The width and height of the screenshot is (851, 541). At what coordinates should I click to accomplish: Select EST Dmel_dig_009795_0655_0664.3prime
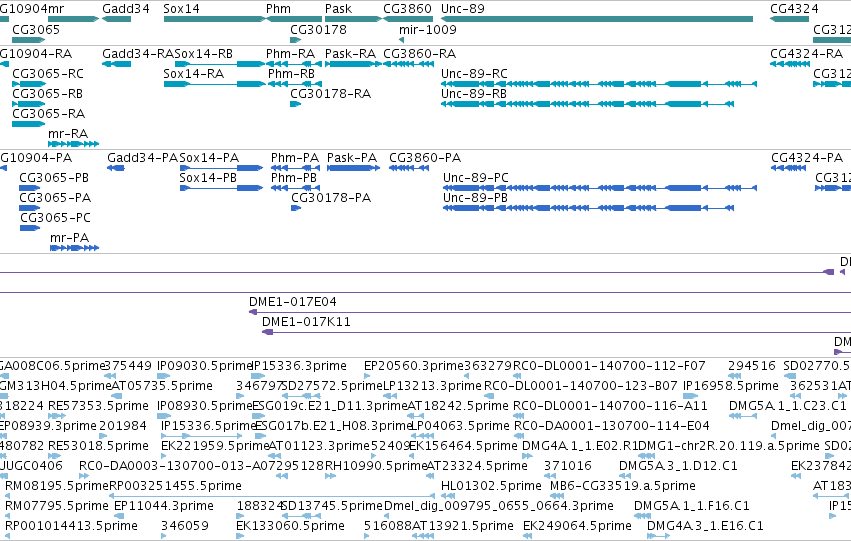[499, 506]
